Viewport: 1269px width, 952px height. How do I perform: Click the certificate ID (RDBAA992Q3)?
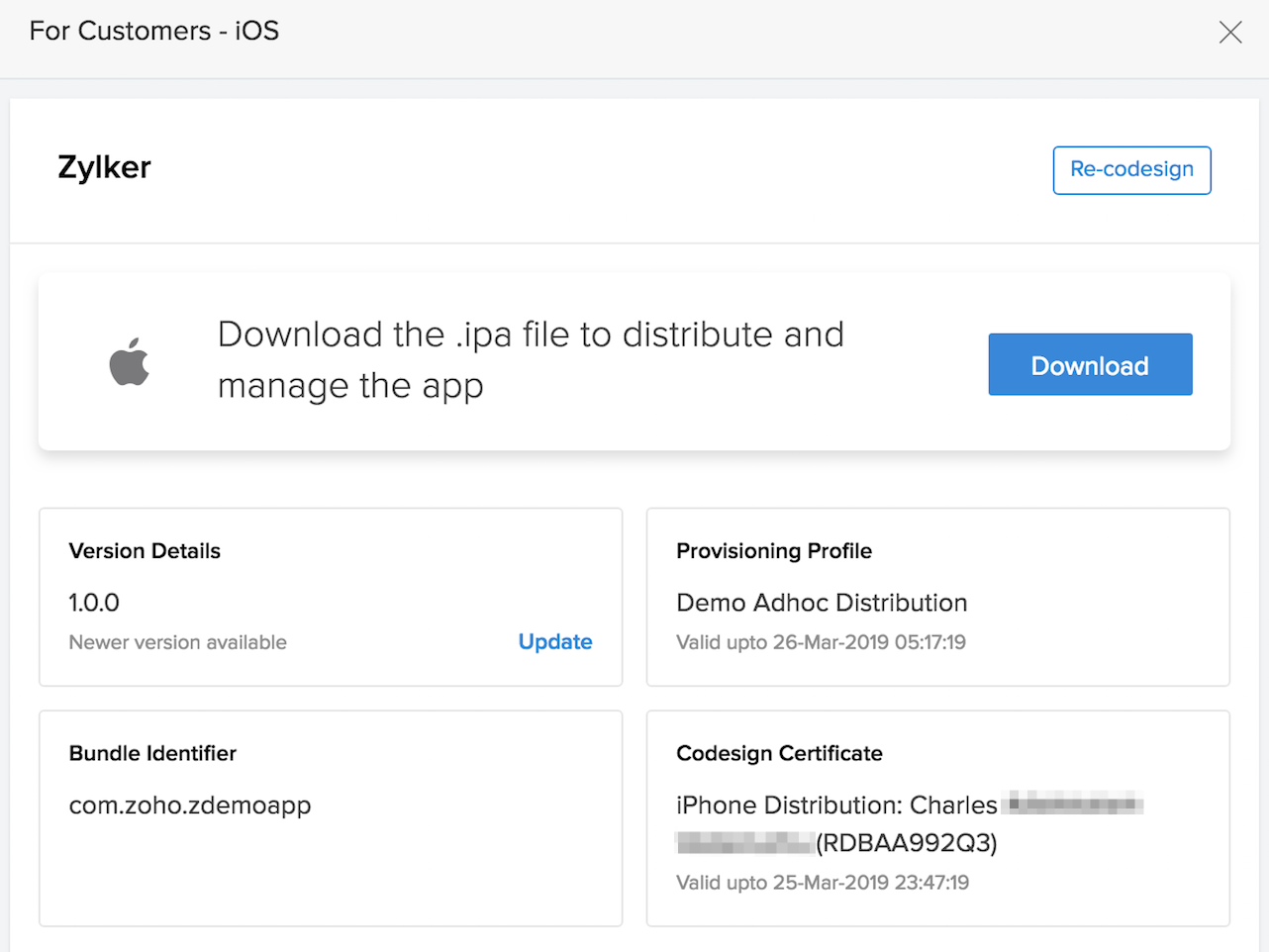[x=907, y=843]
